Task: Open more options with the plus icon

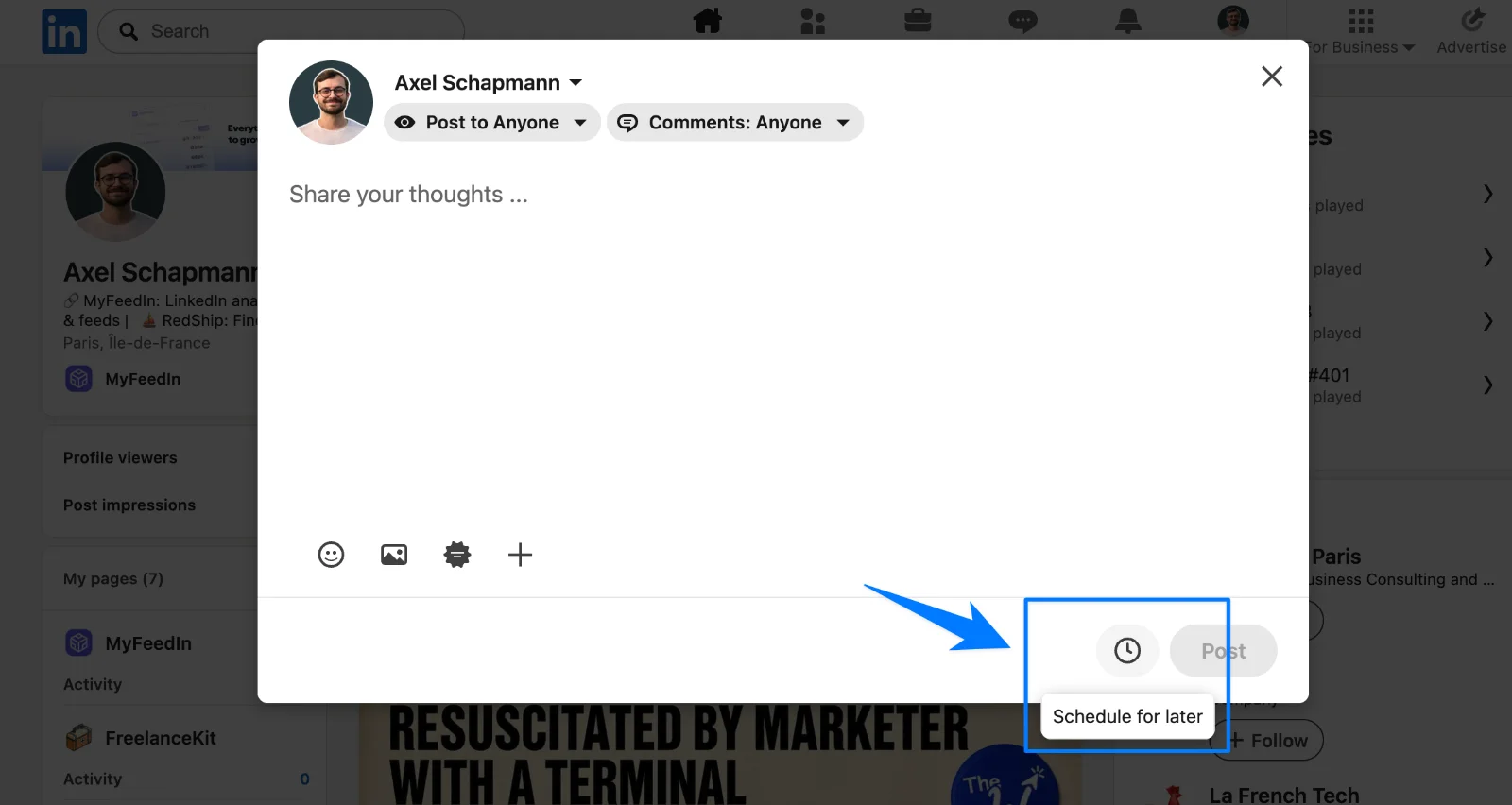Action: click(520, 555)
